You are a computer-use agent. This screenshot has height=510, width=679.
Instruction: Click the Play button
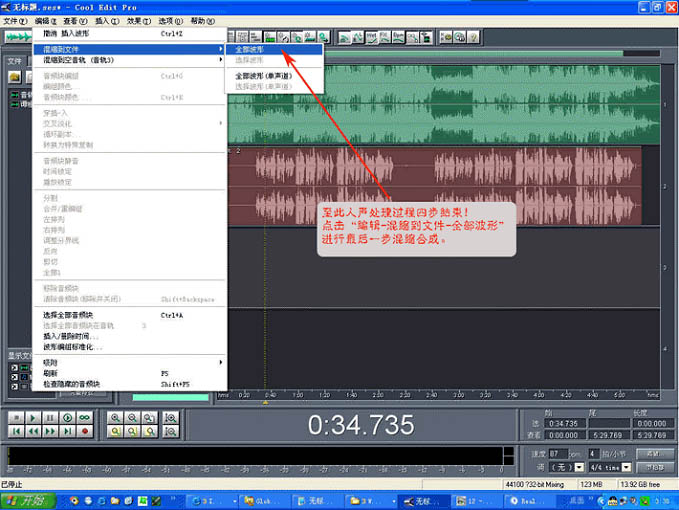coord(33,418)
